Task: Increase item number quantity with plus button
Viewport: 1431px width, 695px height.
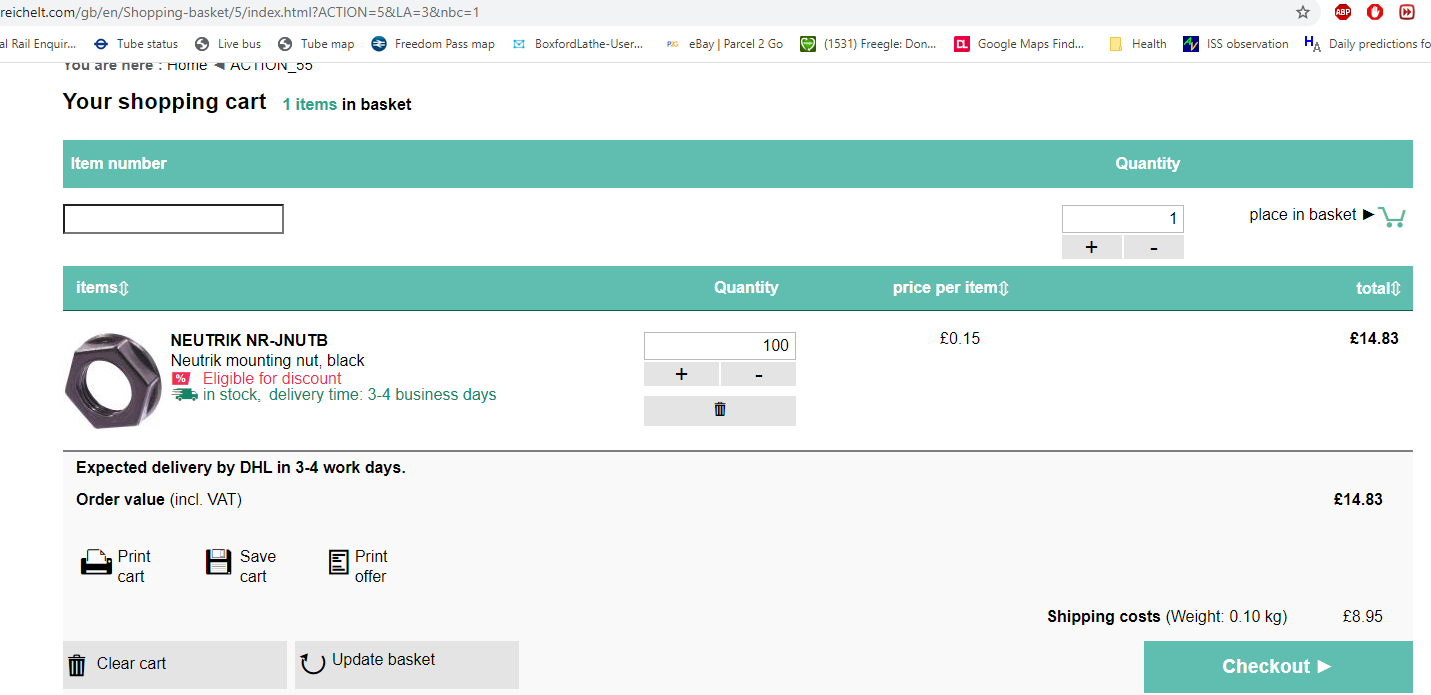Action: pyautogui.click(x=1091, y=247)
